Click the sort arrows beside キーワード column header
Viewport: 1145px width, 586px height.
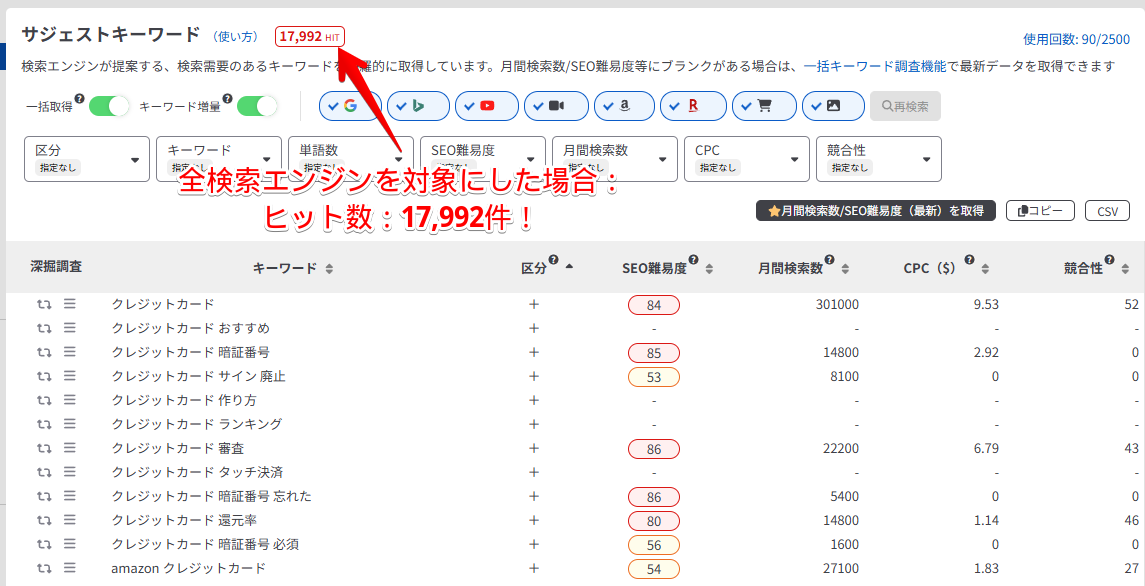tap(330, 269)
